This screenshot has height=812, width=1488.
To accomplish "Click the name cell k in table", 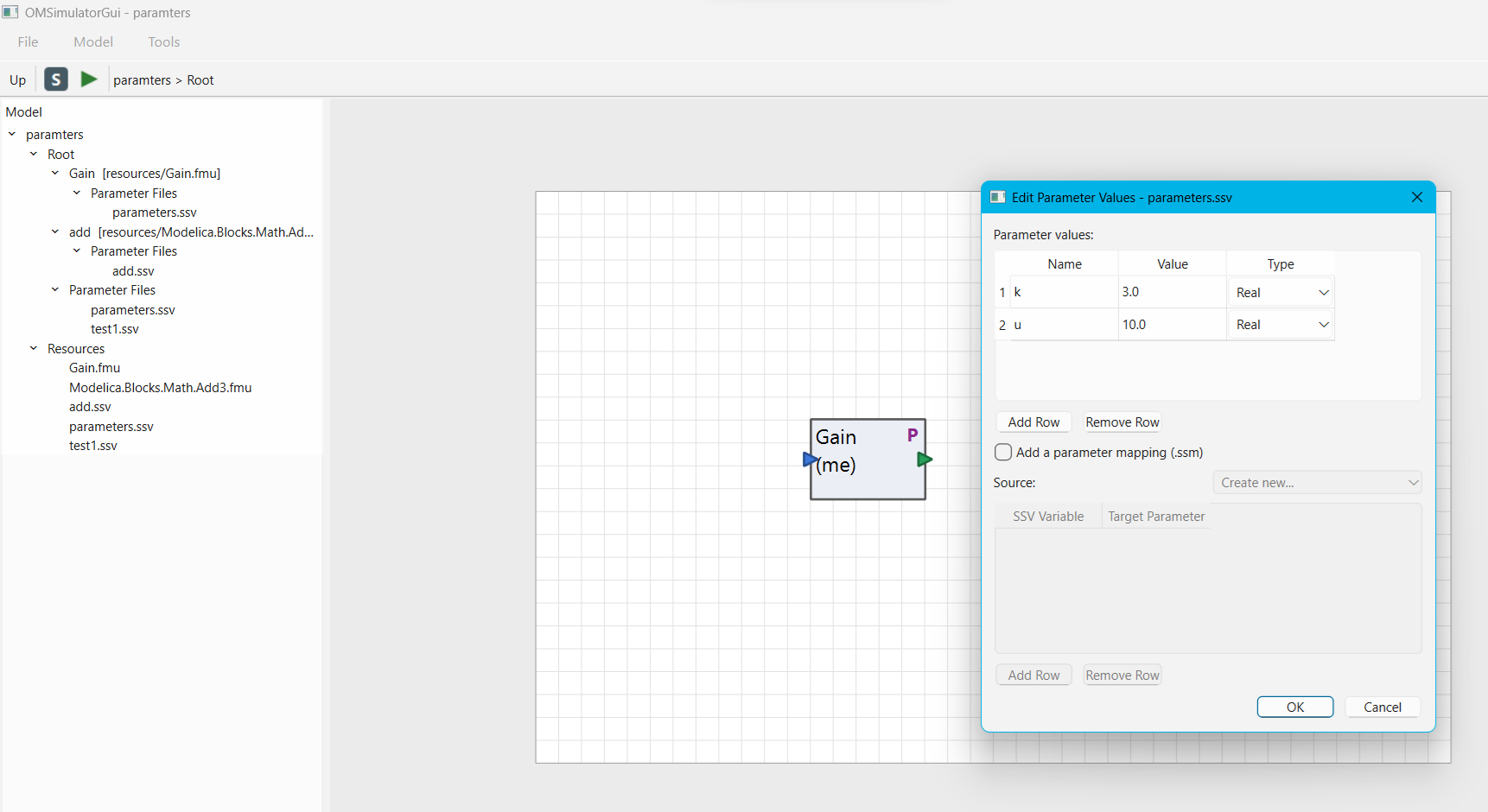I will [1065, 292].
